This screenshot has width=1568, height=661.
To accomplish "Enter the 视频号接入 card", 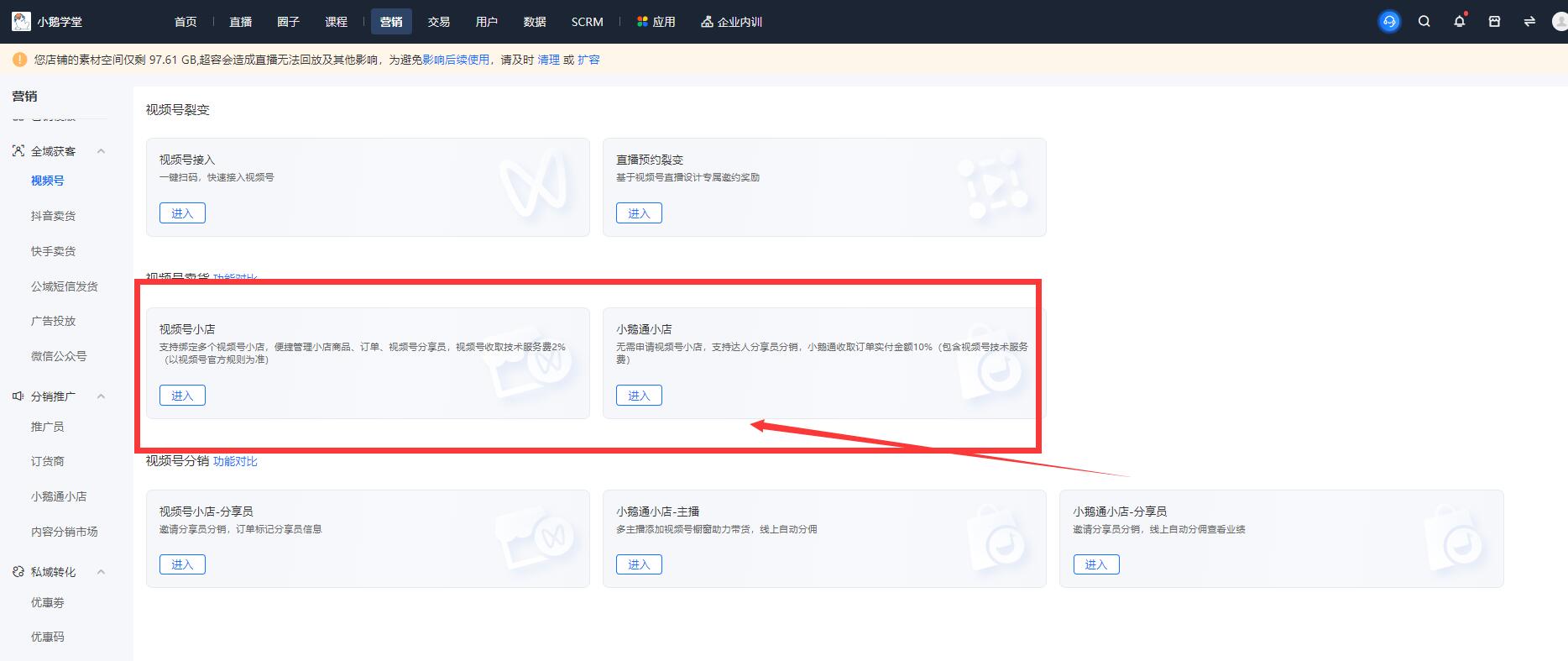I will tap(182, 213).
